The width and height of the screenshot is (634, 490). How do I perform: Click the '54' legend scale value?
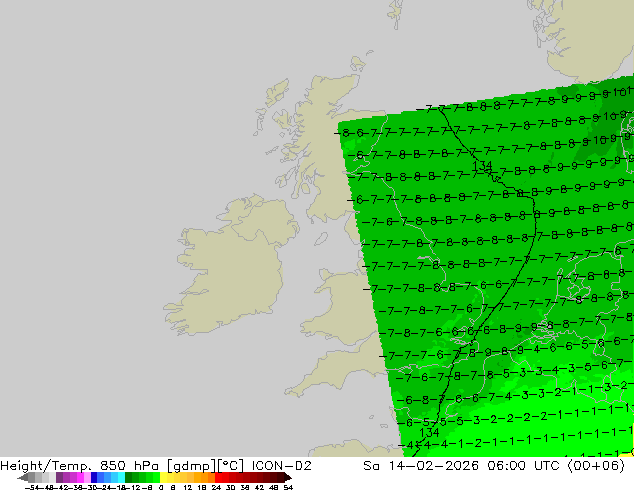tap(288, 487)
